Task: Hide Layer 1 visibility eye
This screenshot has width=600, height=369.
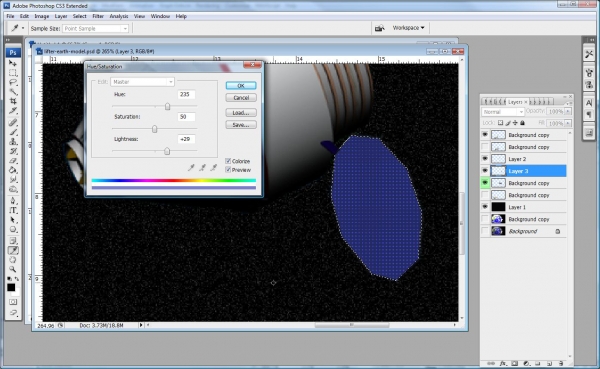Action: click(485, 207)
